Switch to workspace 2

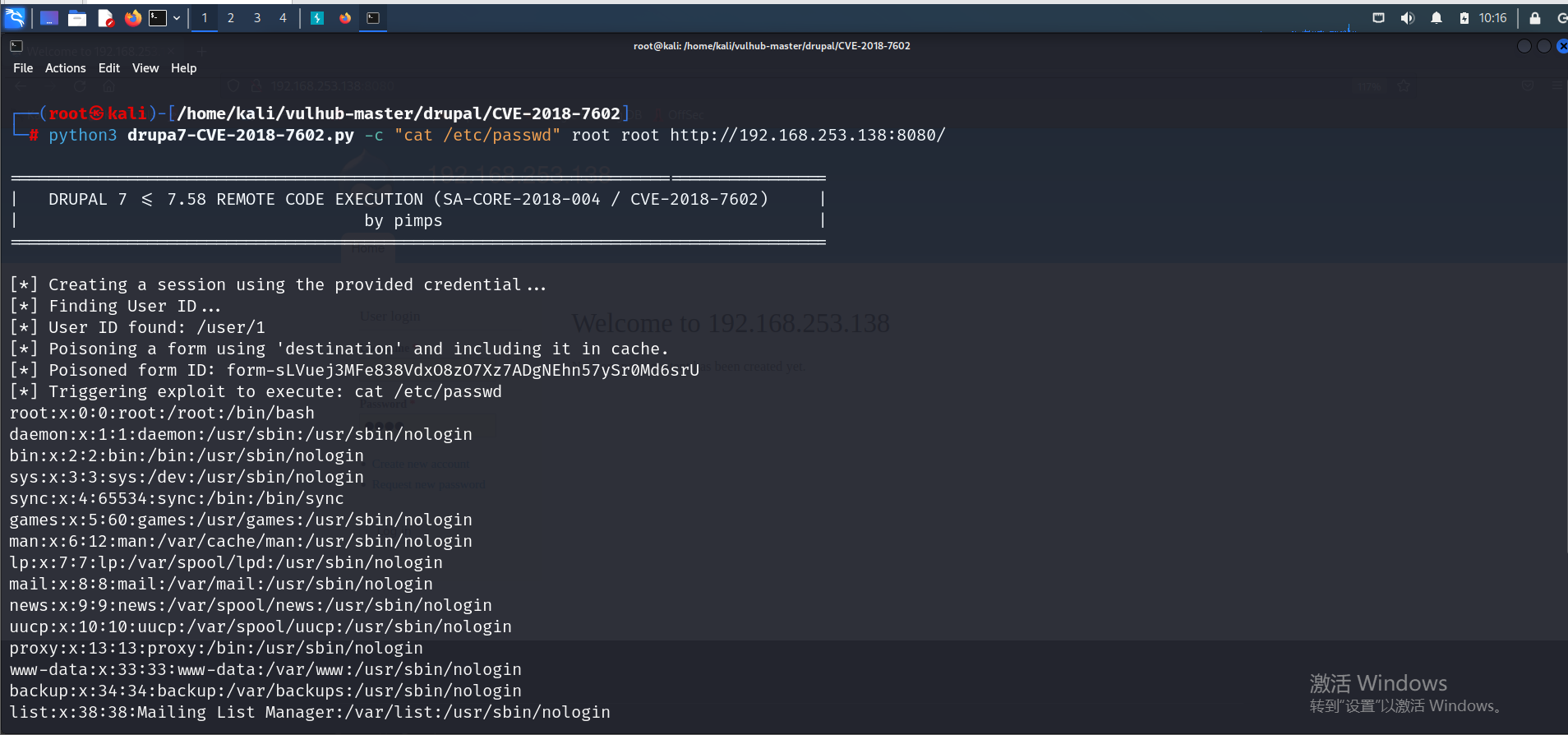click(x=231, y=18)
